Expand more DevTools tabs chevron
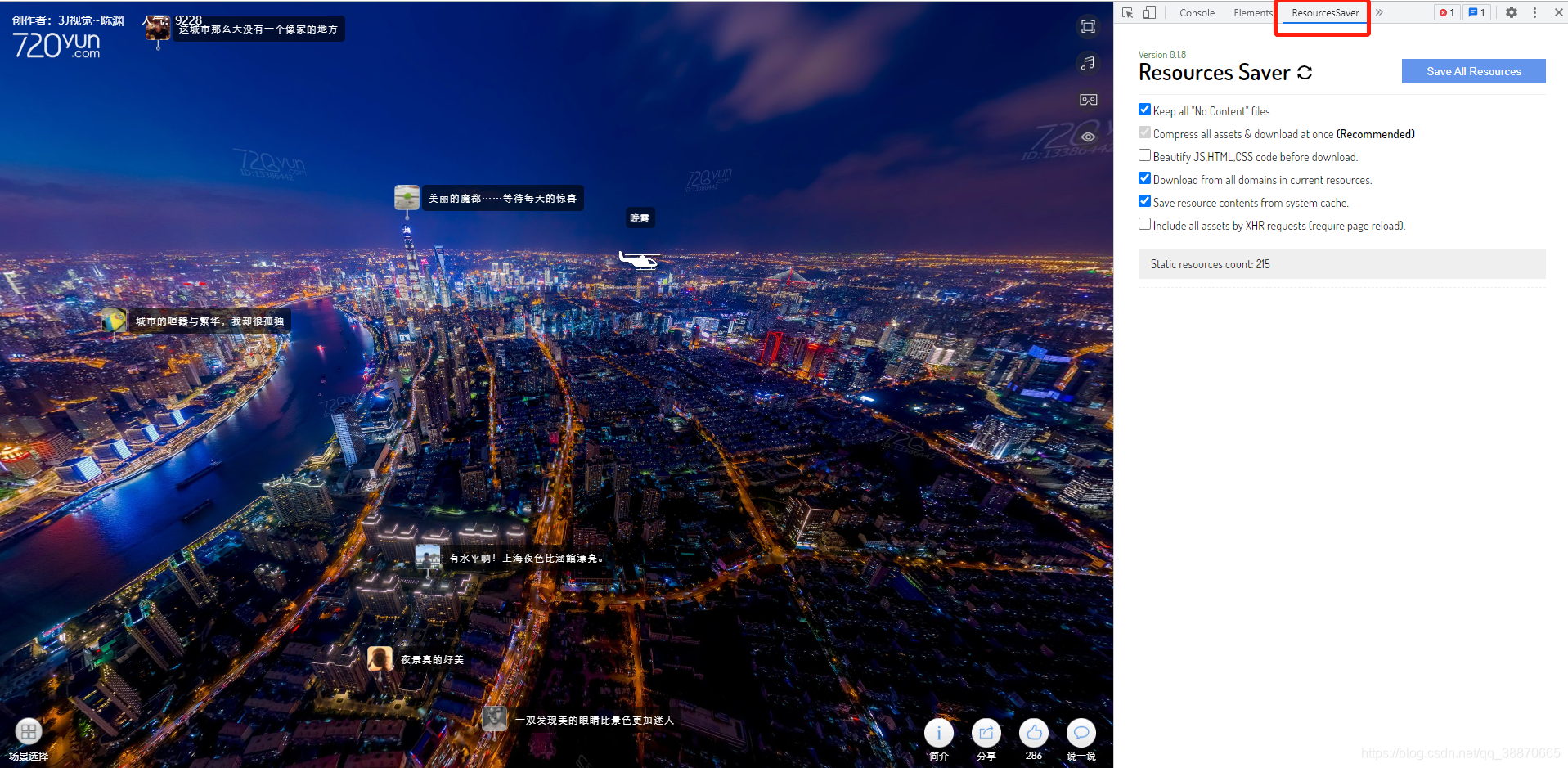 [x=1379, y=12]
